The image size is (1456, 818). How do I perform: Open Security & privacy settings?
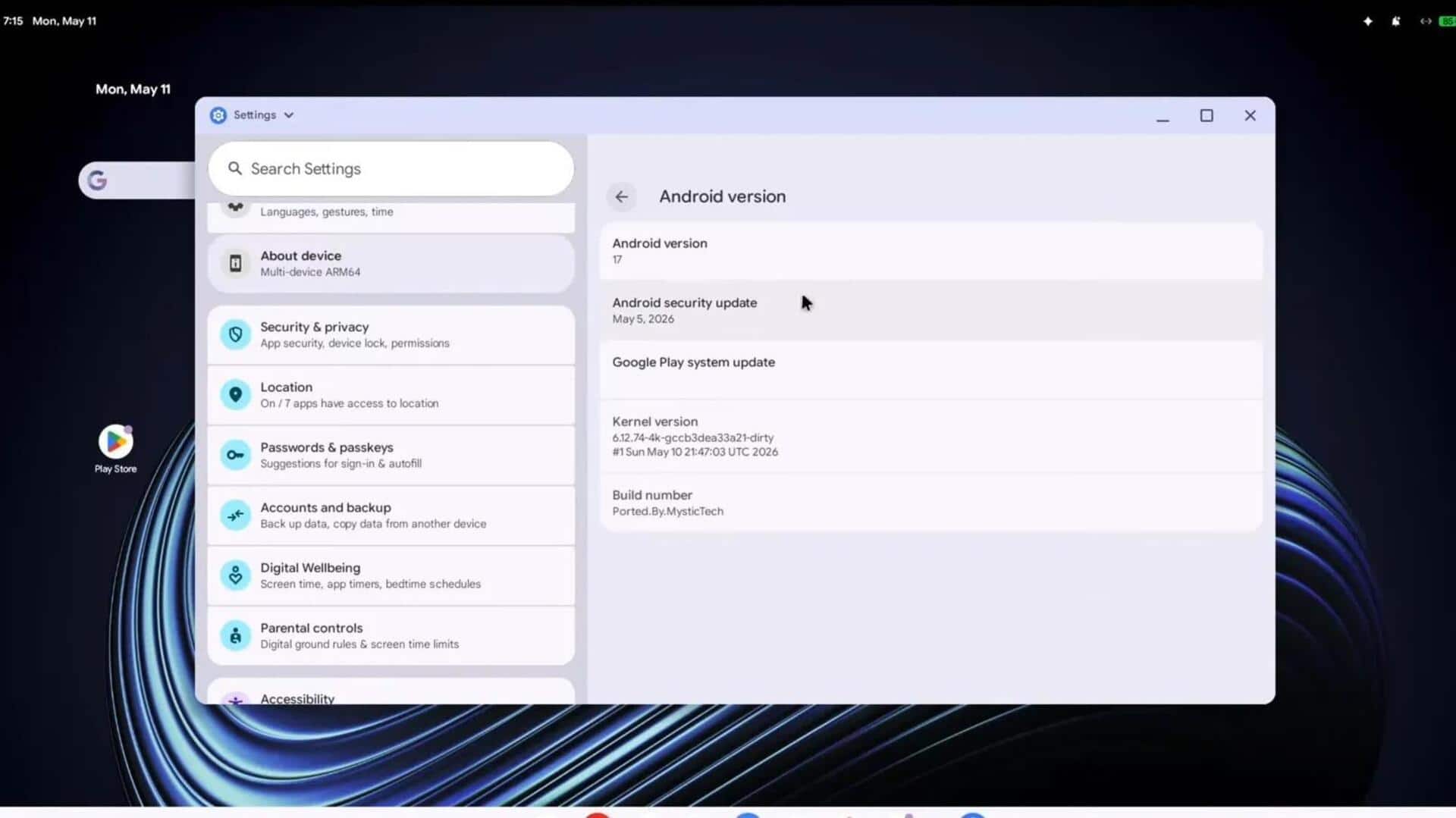coord(391,335)
